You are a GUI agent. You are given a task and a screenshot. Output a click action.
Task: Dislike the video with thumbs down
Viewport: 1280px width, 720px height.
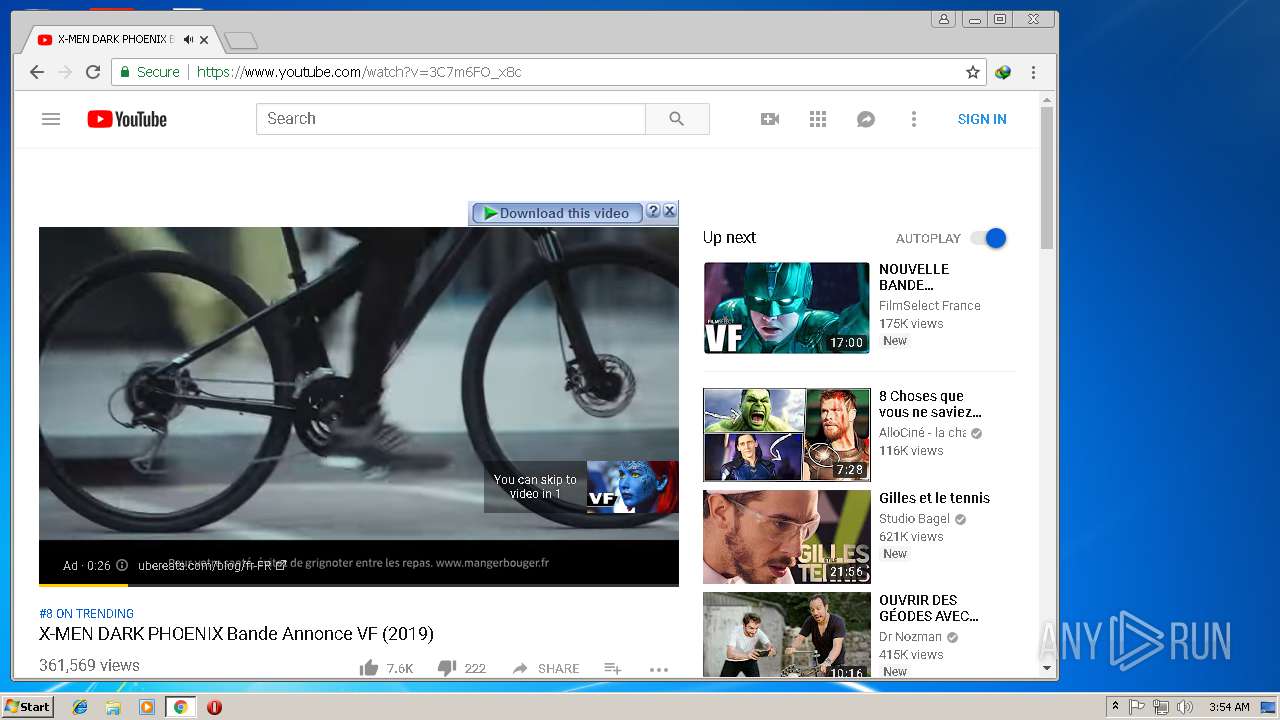click(x=447, y=668)
